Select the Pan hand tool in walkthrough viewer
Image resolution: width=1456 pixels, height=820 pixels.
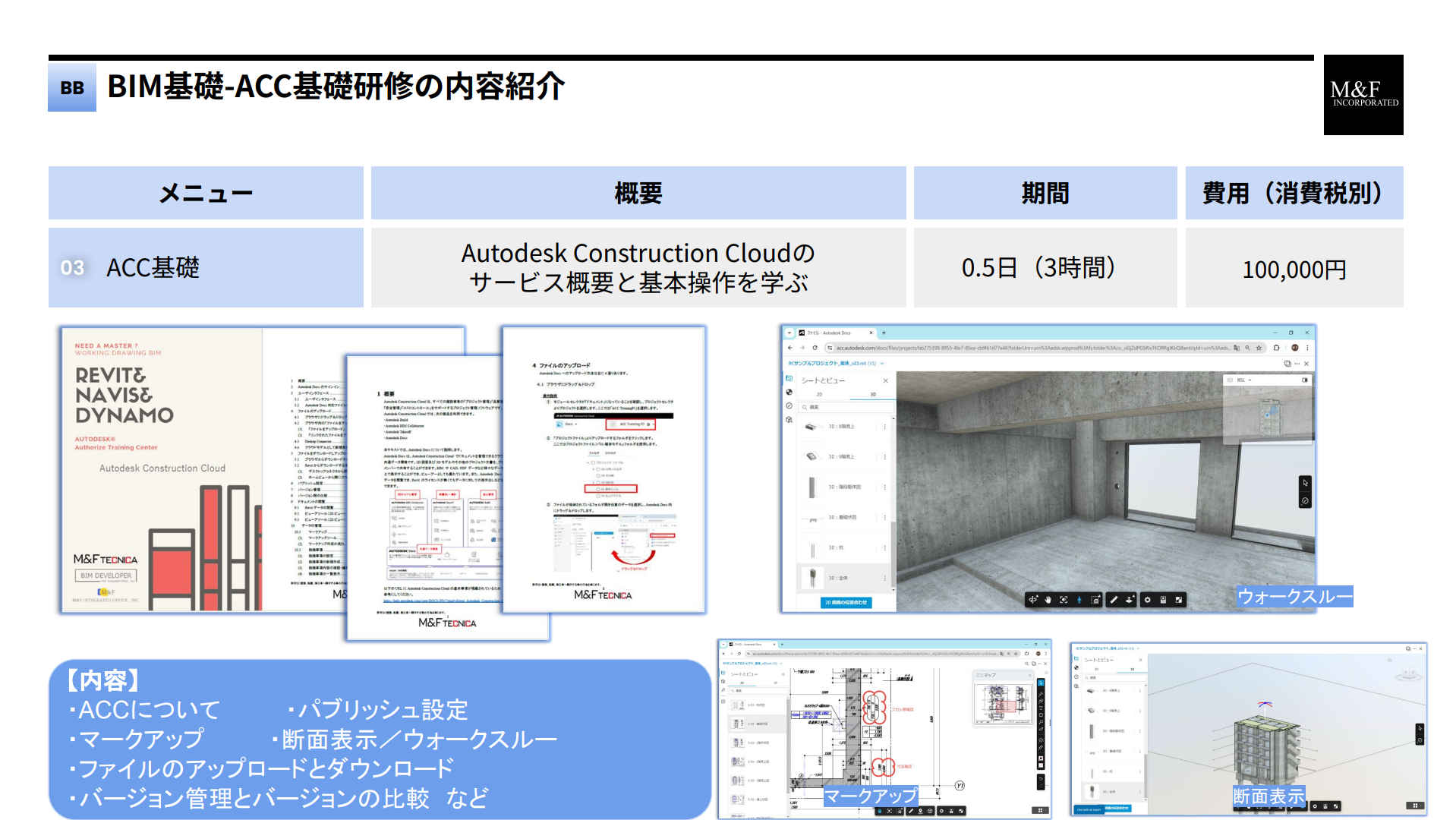click(1048, 600)
